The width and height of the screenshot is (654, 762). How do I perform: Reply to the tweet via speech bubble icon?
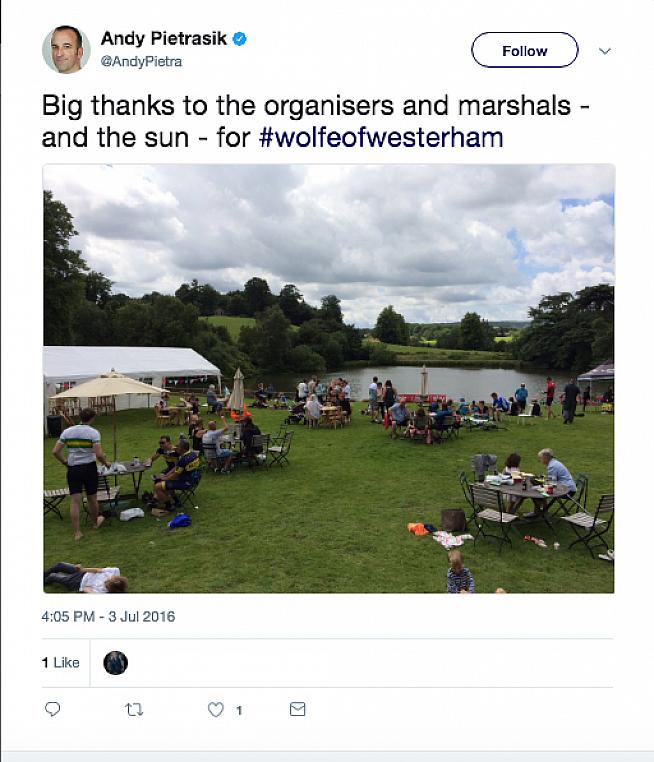[53, 709]
